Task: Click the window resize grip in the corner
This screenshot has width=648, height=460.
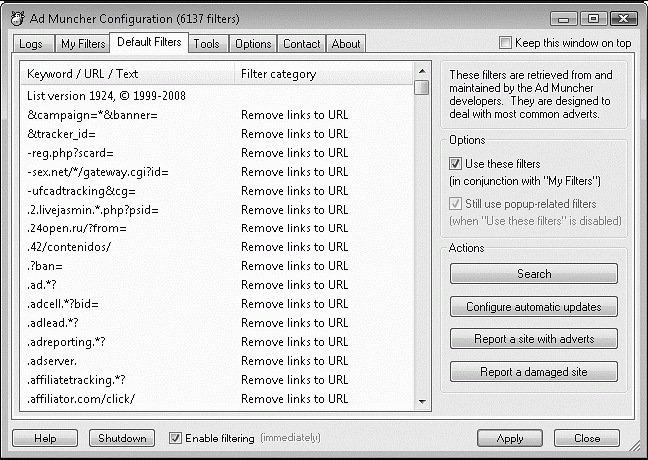Action: point(635,446)
